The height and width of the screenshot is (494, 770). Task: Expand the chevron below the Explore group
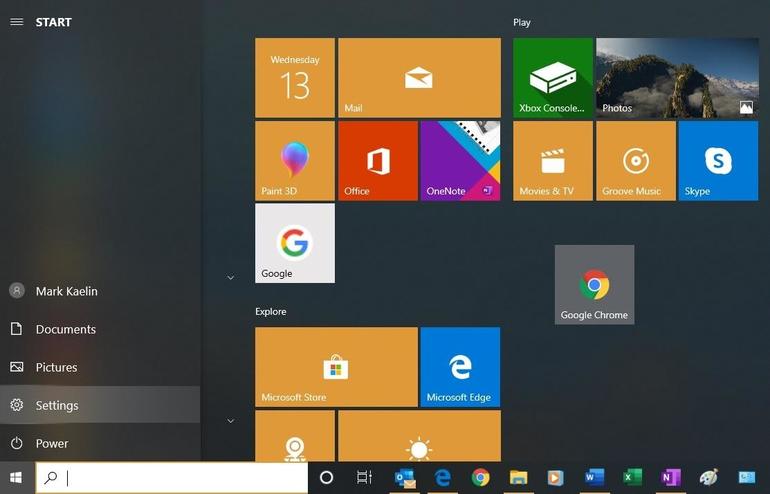[x=230, y=421]
